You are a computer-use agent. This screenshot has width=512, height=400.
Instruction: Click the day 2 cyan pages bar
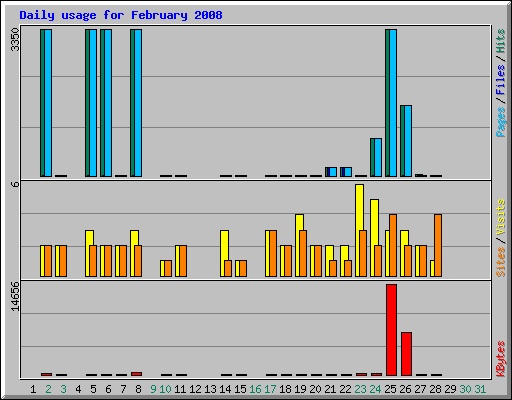point(48,103)
